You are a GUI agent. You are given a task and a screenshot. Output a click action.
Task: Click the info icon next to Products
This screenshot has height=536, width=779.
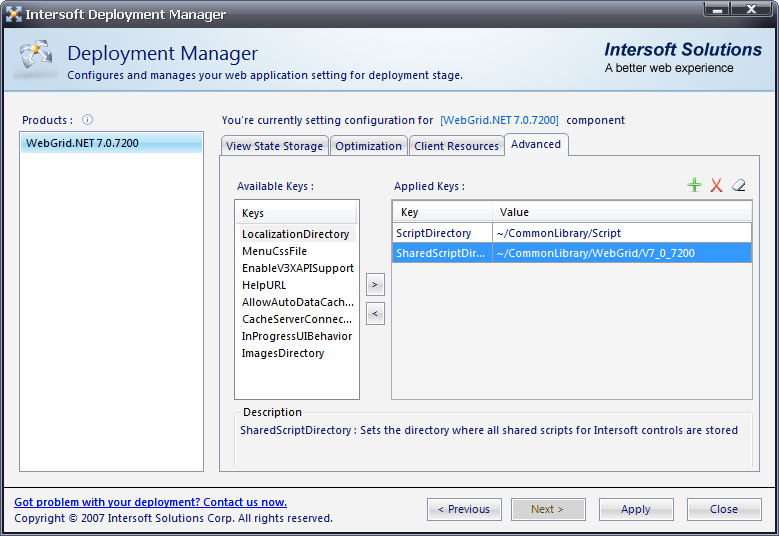coord(87,120)
